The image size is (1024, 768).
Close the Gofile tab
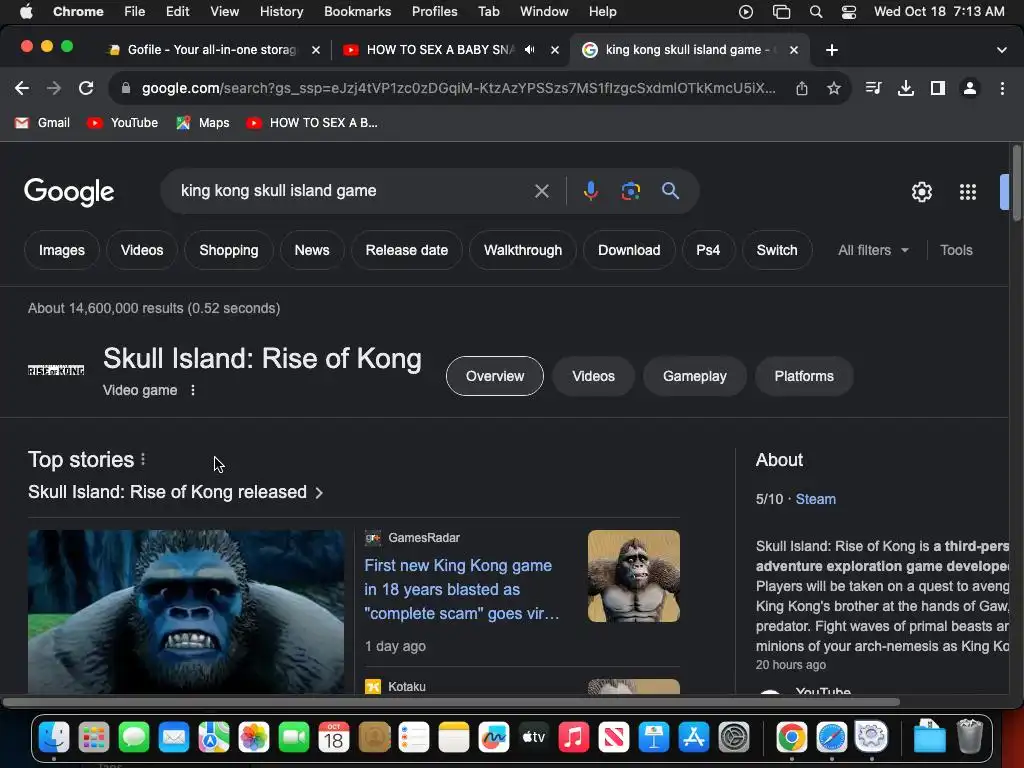click(x=315, y=50)
